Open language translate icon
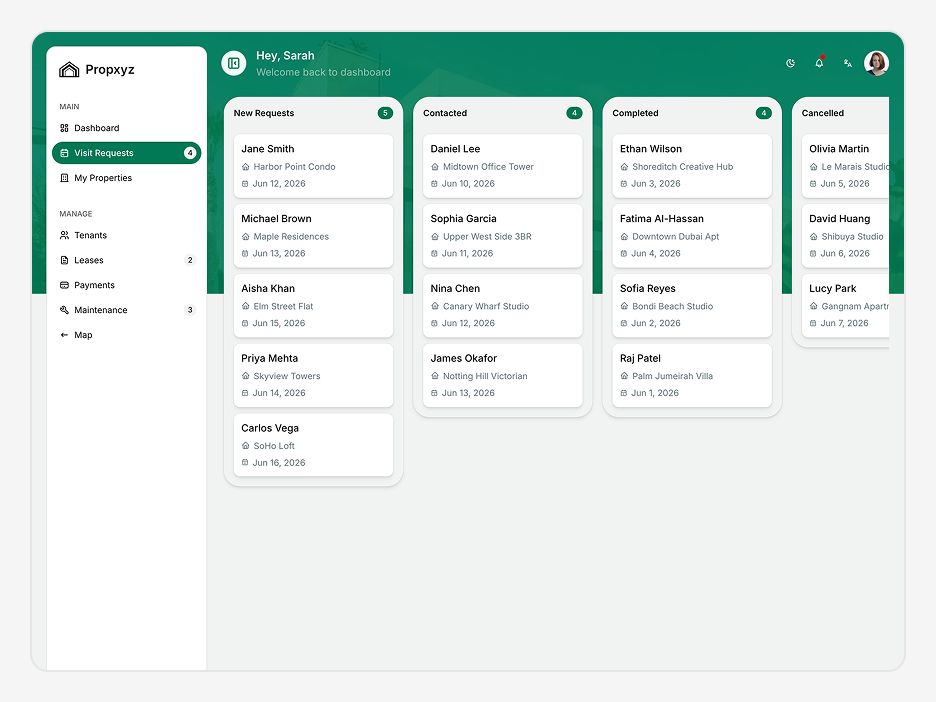Screen dimensions: 936x702 [x=848, y=63]
